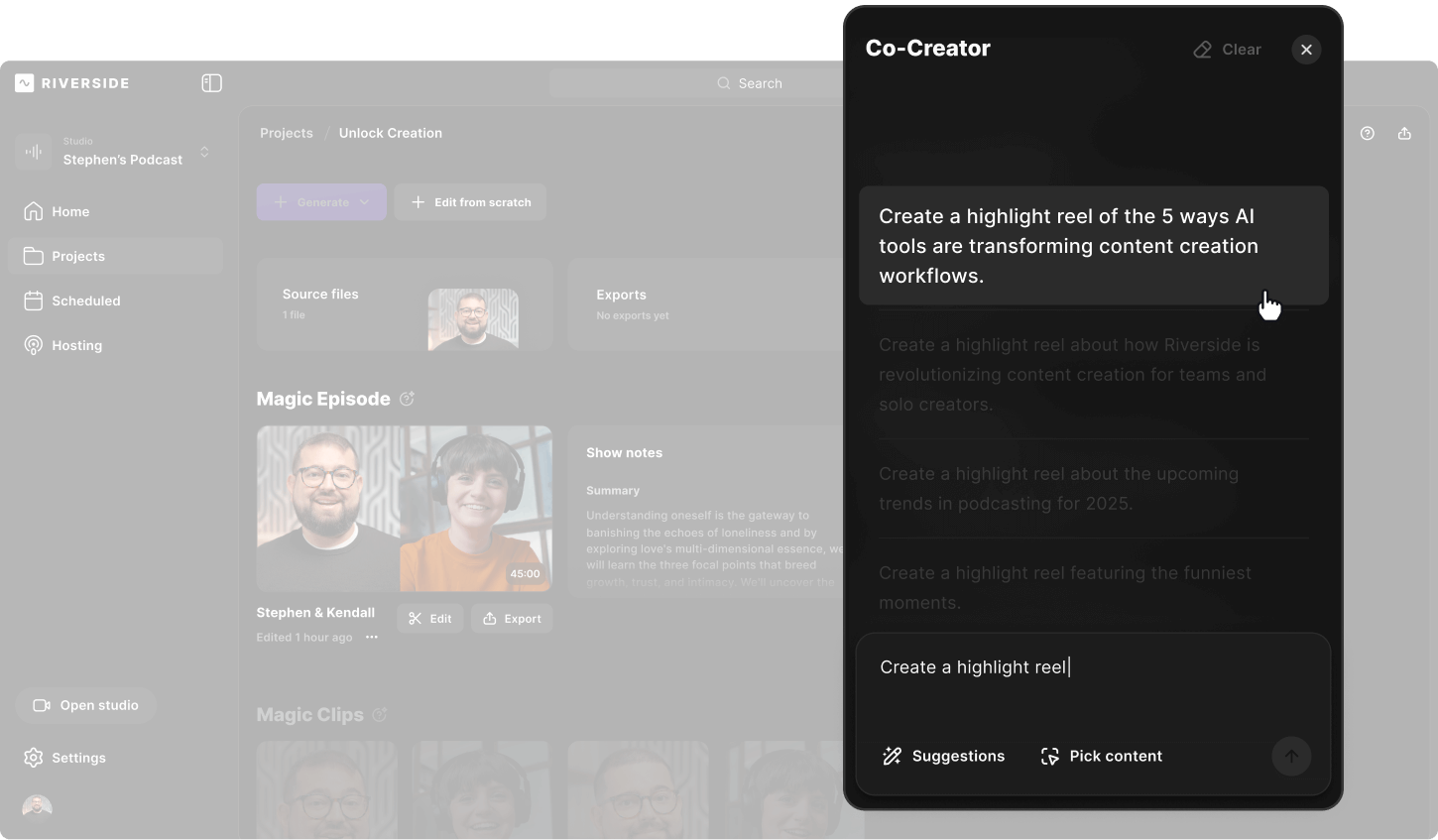Open the second Magic Clips thumbnail
Screen dimensions: 1438x840
(482, 789)
